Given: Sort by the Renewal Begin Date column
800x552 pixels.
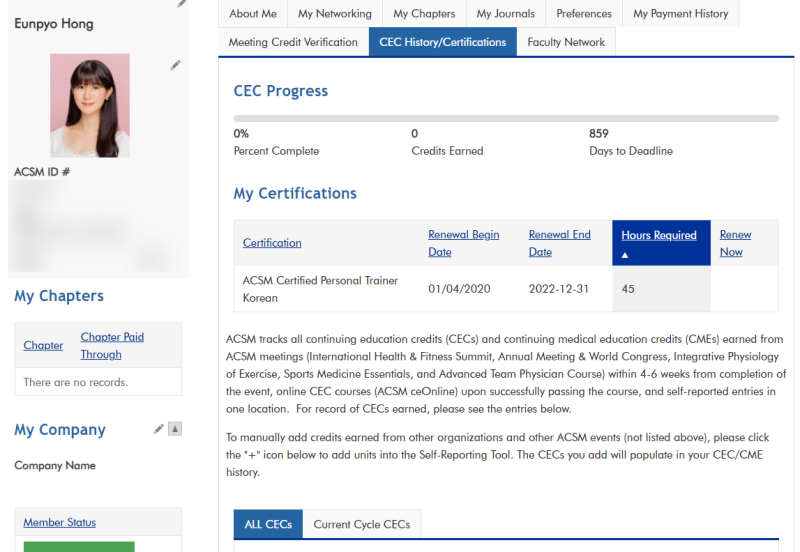Looking at the screenshot, I should pyautogui.click(x=463, y=243).
